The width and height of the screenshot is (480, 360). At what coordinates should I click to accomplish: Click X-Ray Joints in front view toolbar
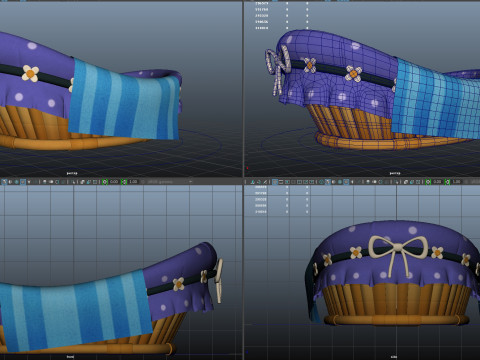coord(95,182)
